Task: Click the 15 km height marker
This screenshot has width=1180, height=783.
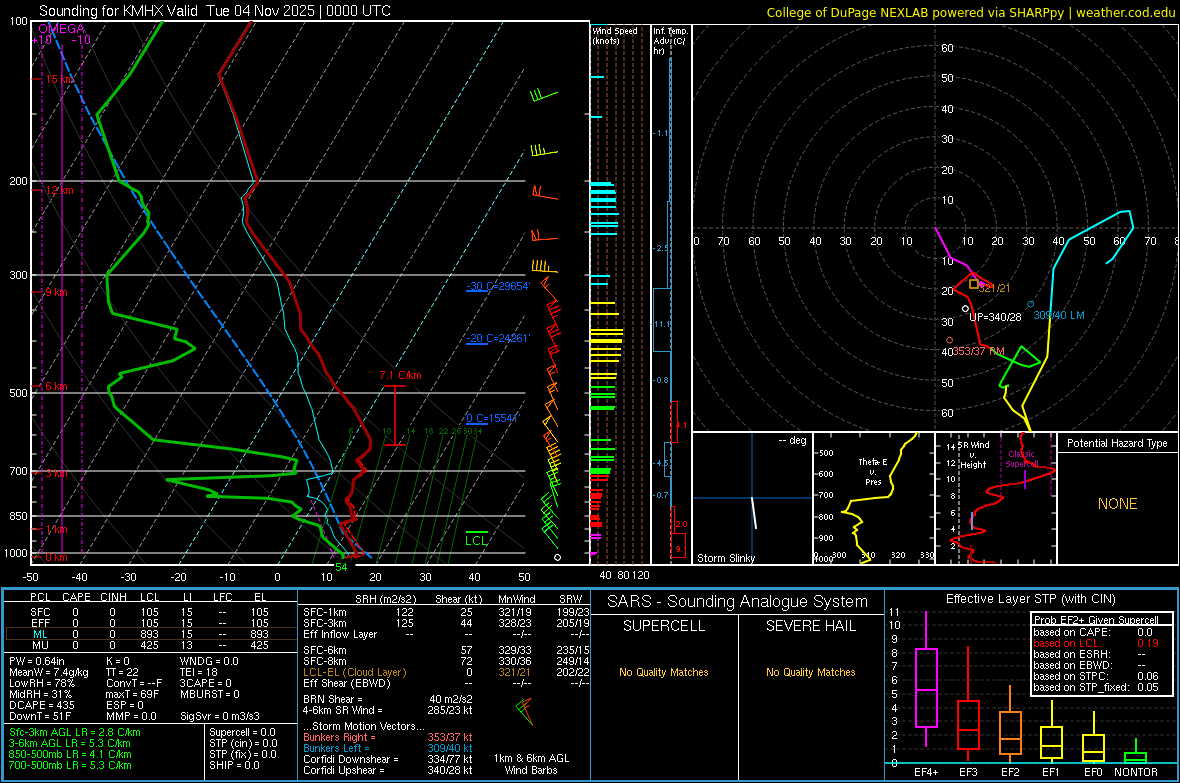Action: [x=60, y=79]
